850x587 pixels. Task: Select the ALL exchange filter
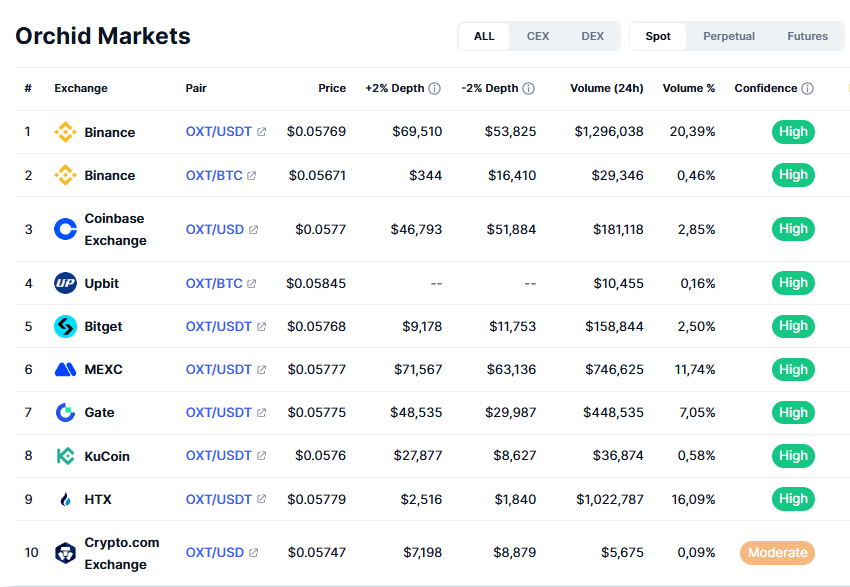pos(484,36)
